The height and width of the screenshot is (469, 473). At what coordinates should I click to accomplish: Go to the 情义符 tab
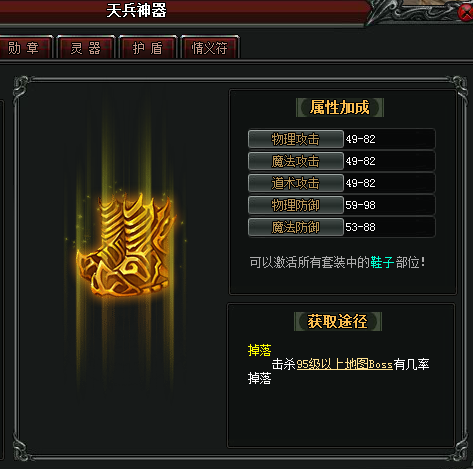click(x=210, y=48)
